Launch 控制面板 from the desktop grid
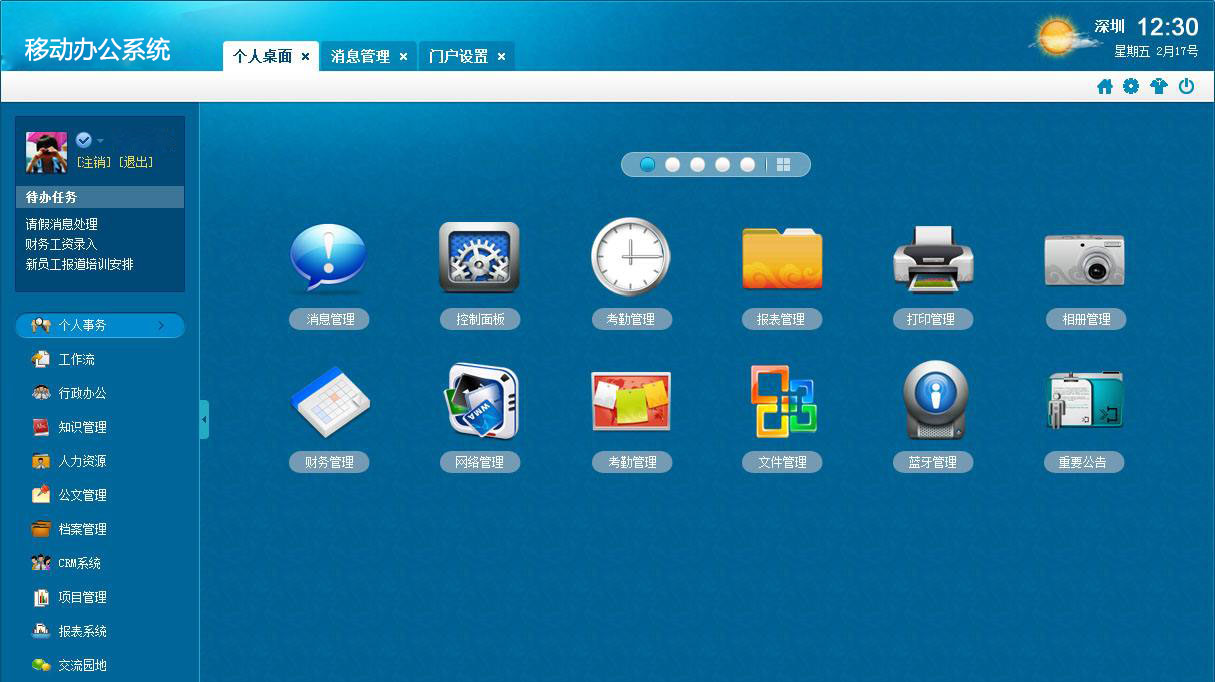1215x682 pixels. pyautogui.click(x=479, y=257)
